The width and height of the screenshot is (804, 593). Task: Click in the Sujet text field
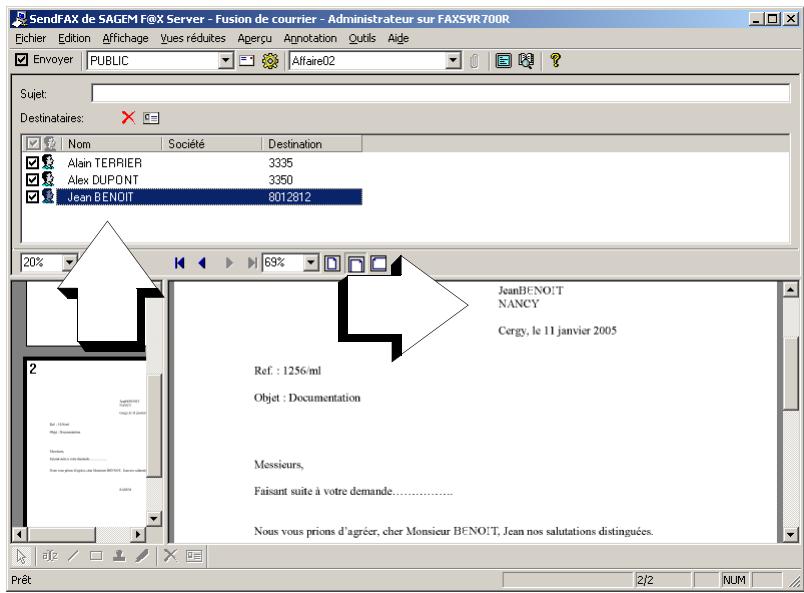pyautogui.click(x=440, y=93)
